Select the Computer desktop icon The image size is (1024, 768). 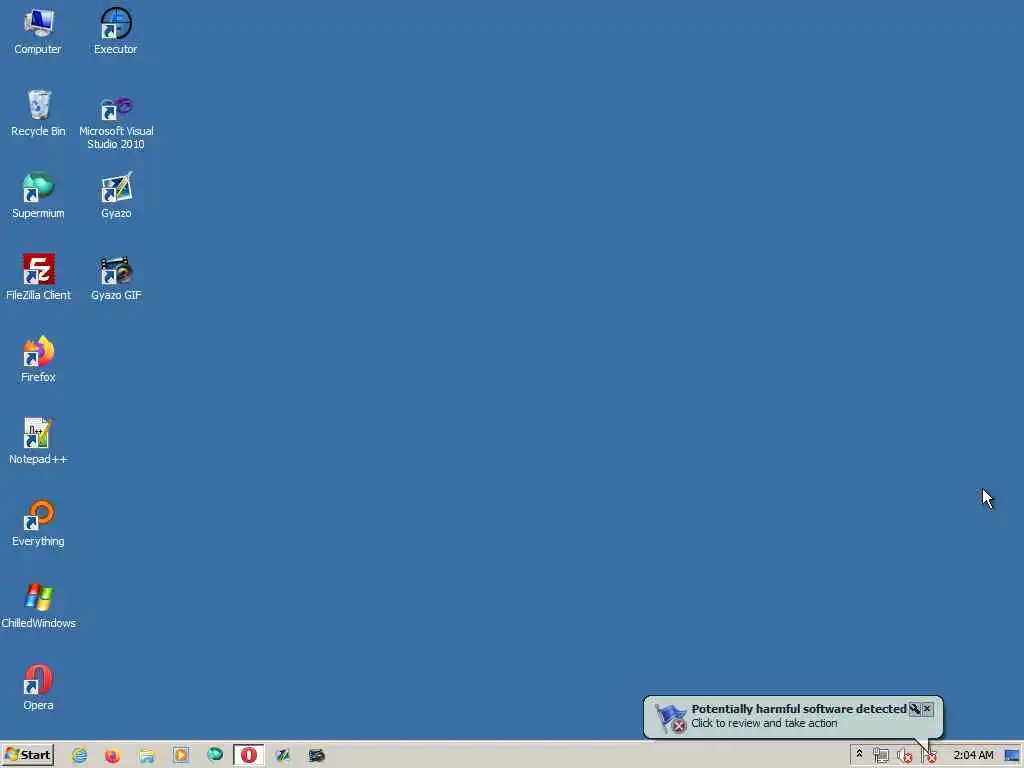click(38, 31)
